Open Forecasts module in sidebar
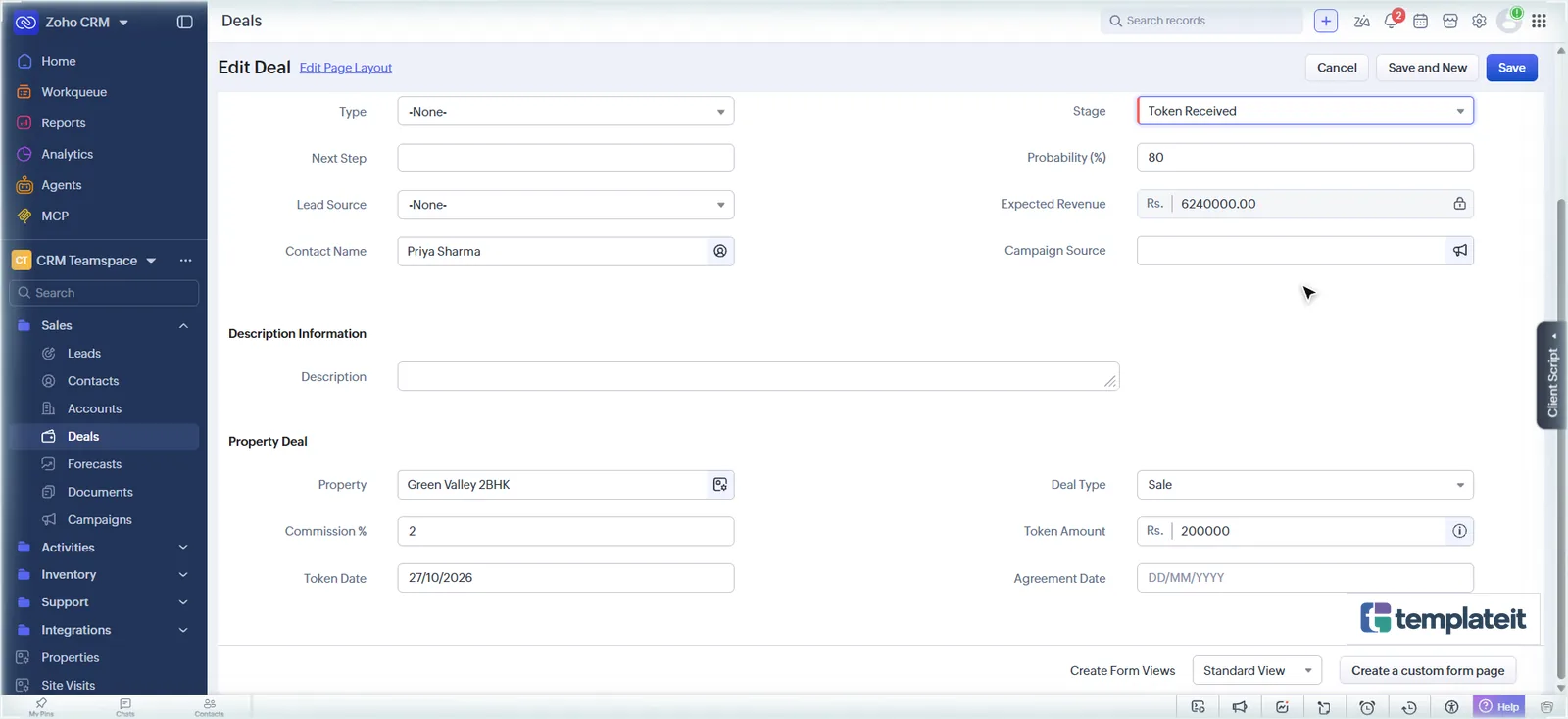This screenshot has height=719, width=1568. coord(94,464)
